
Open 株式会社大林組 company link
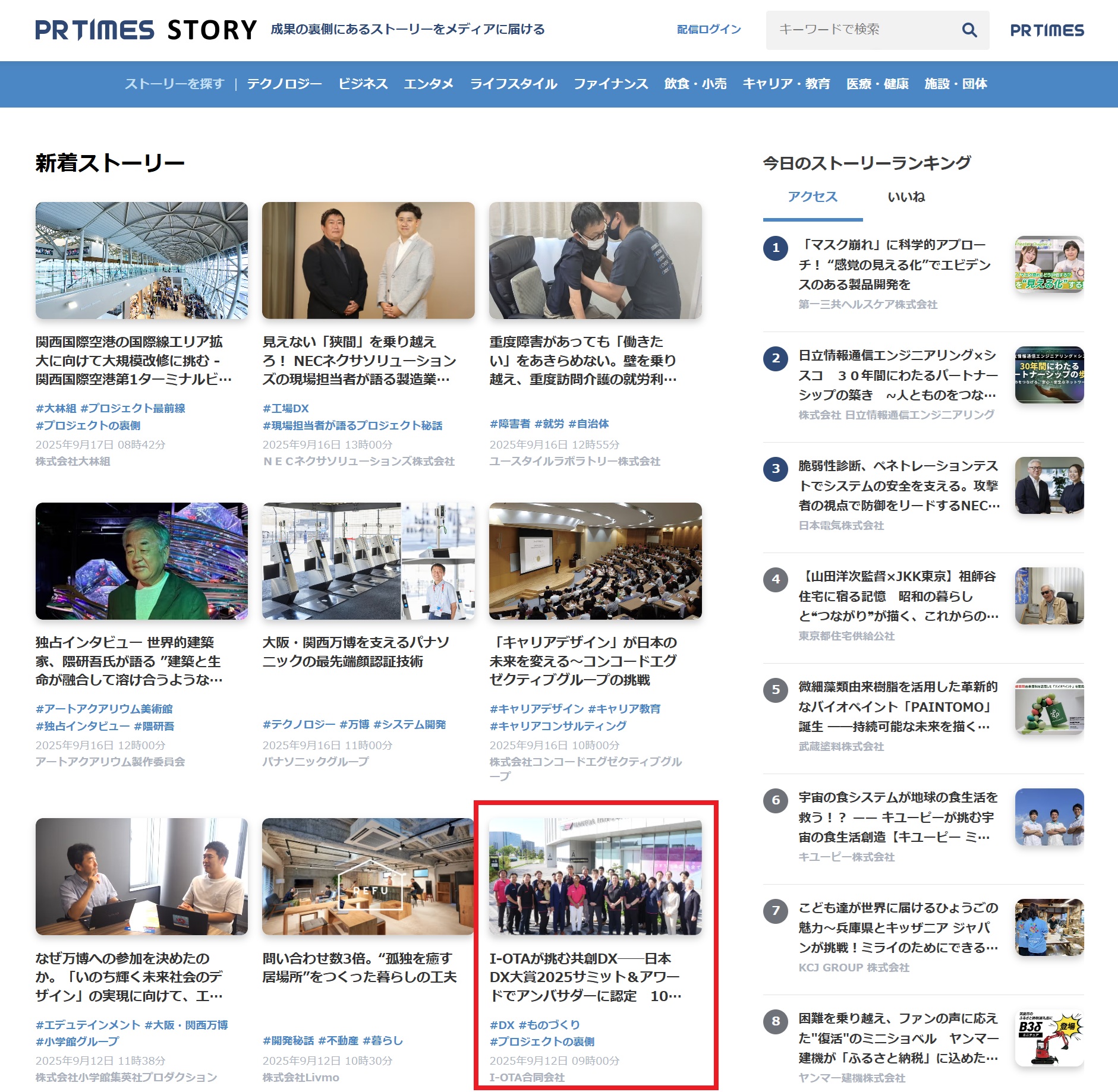click(73, 462)
